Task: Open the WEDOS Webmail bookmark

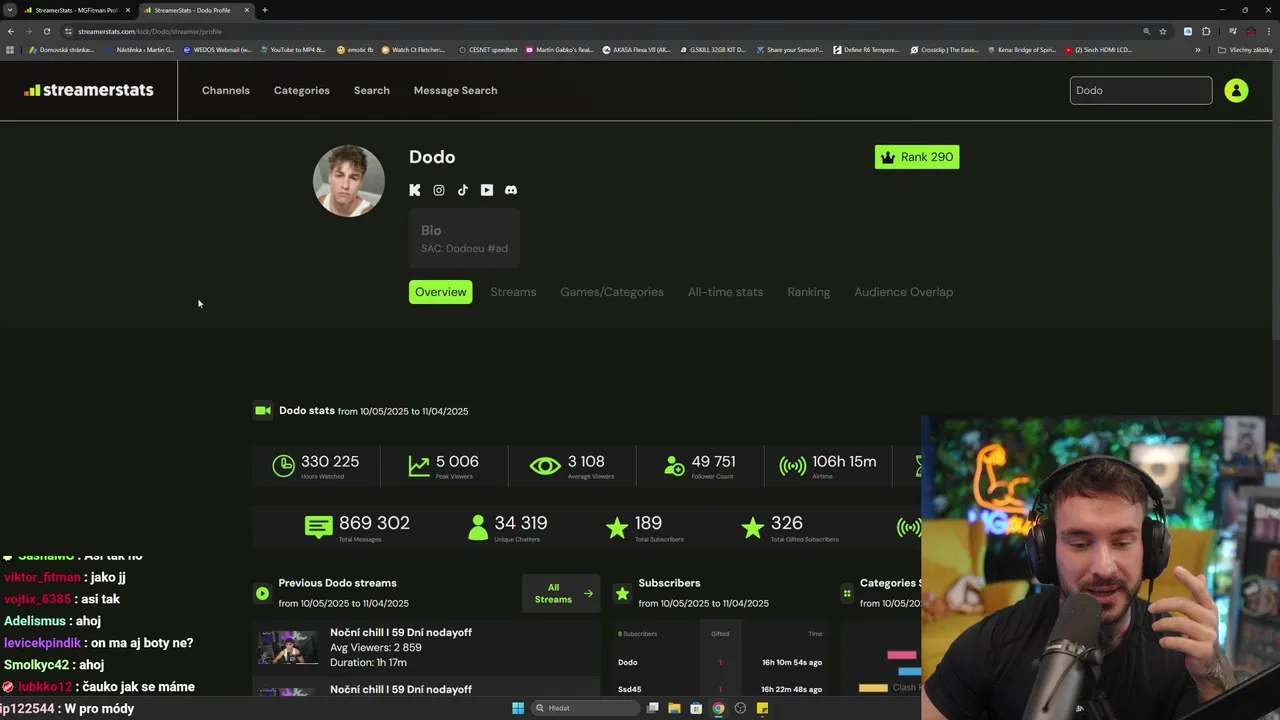Action: pyautogui.click(x=217, y=50)
